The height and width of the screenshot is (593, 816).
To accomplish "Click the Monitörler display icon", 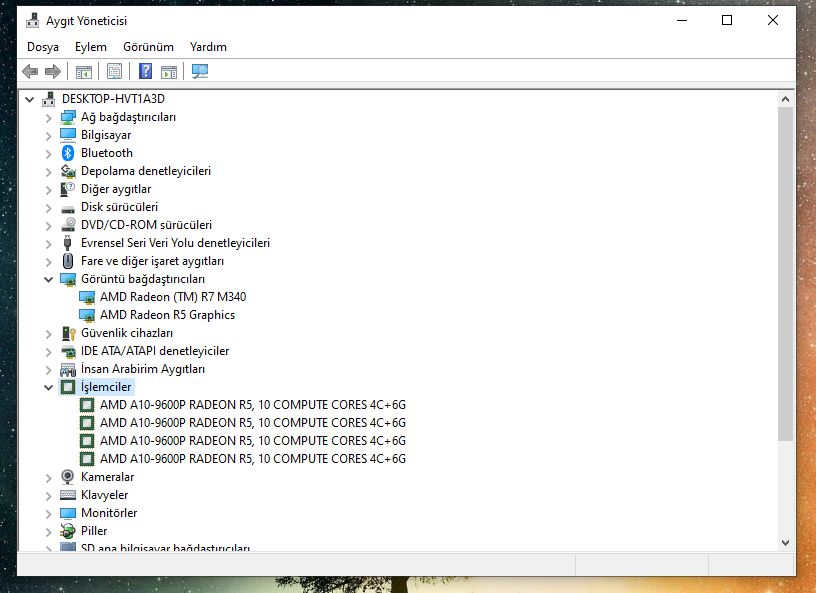I will [x=68, y=513].
